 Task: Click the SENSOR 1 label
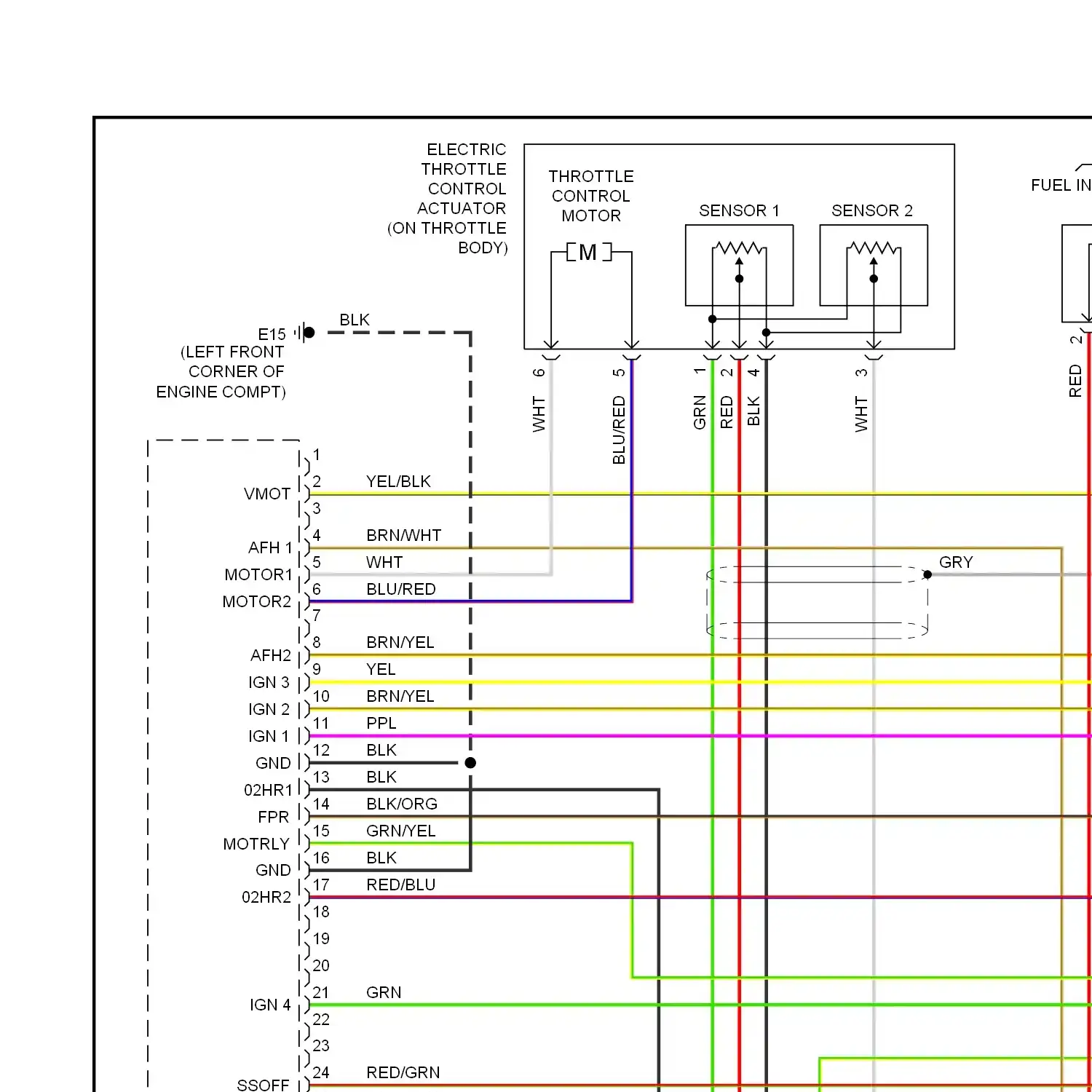pos(739,210)
